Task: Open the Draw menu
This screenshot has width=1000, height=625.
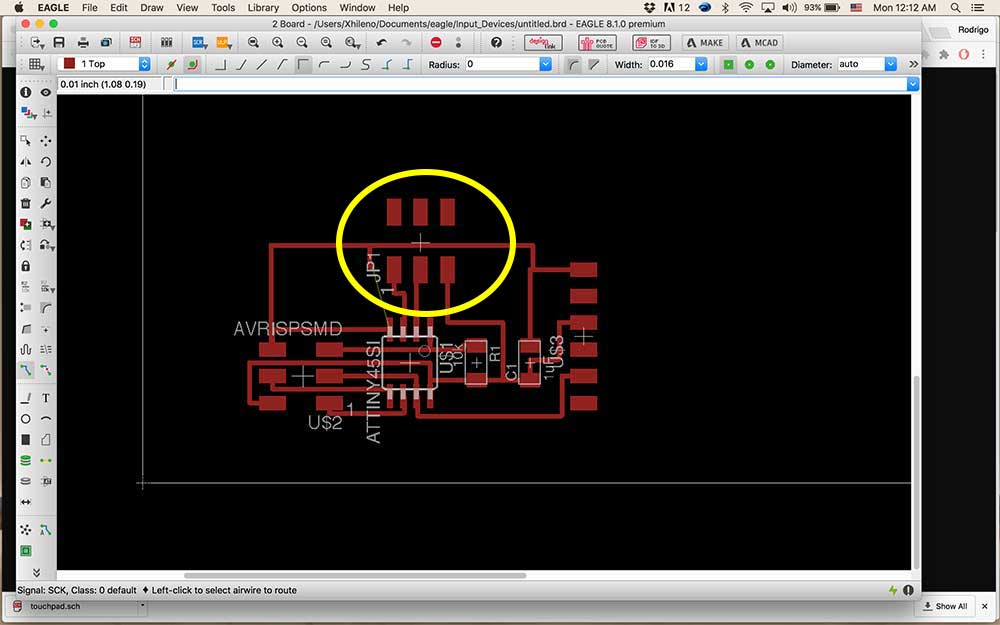Action: (x=152, y=8)
